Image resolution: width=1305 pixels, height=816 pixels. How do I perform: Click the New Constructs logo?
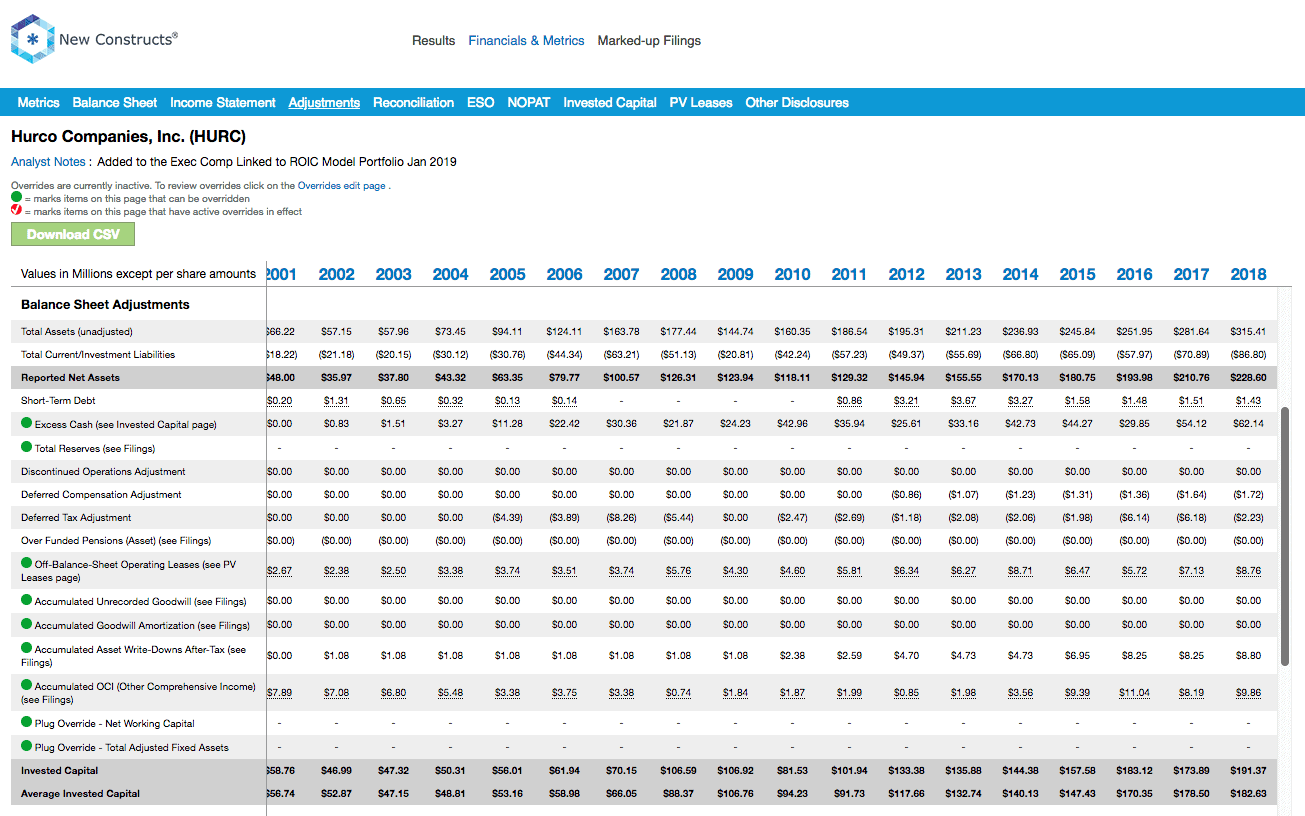point(94,40)
